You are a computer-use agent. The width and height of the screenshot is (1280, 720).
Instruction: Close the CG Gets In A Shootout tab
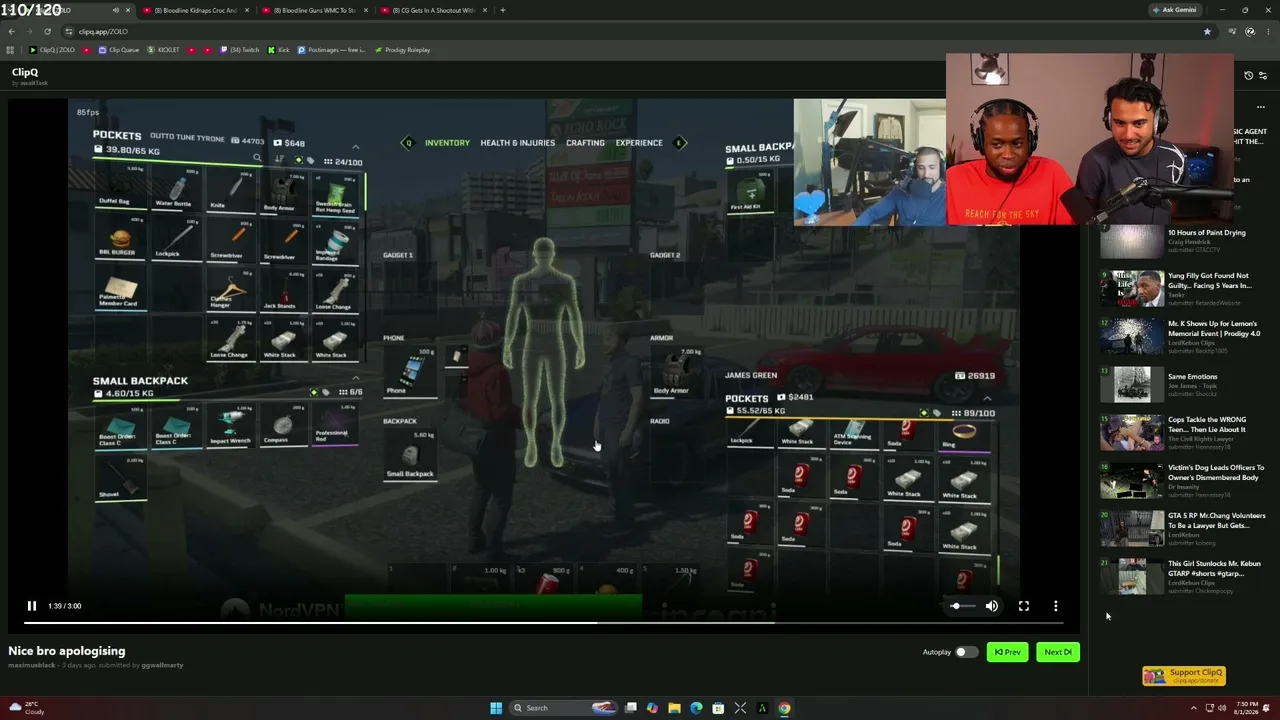[485, 10]
